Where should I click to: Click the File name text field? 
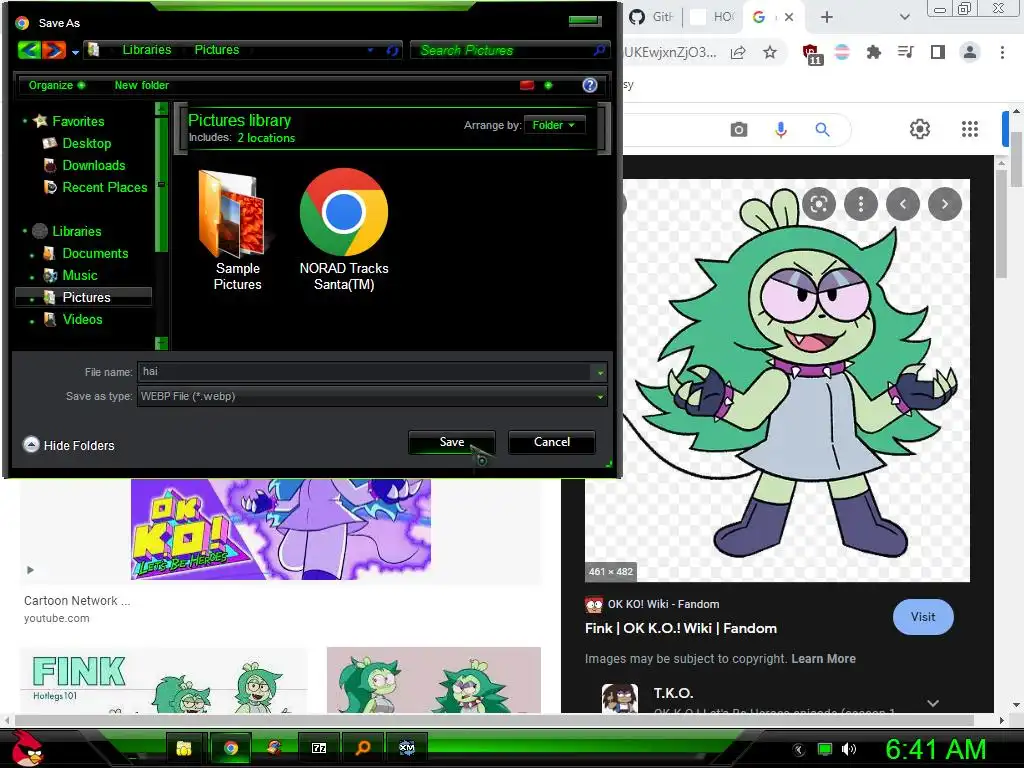[364, 372]
